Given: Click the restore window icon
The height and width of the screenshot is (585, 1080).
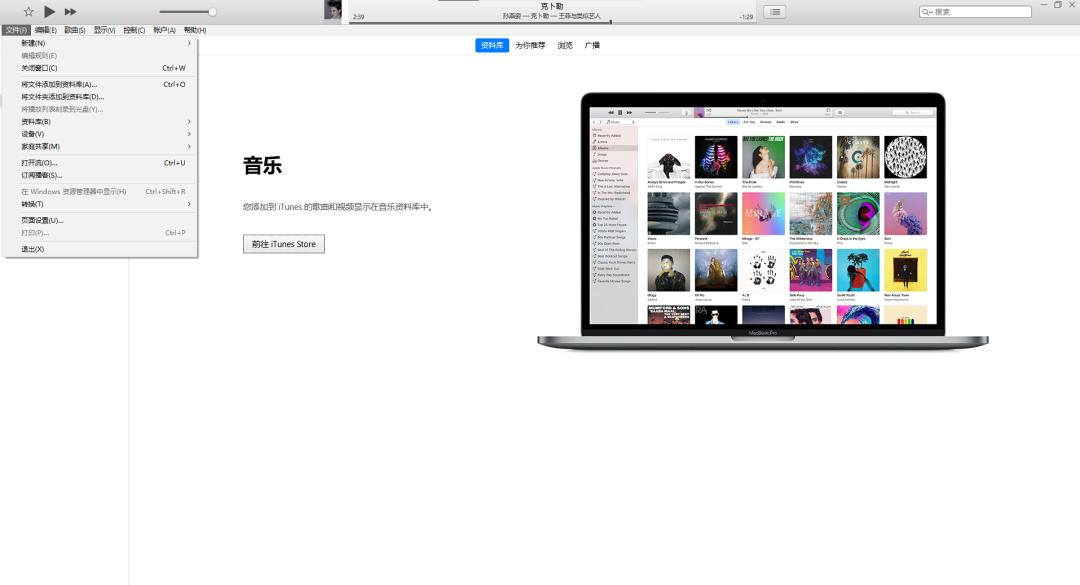Looking at the screenshot, I should 1058,5.
